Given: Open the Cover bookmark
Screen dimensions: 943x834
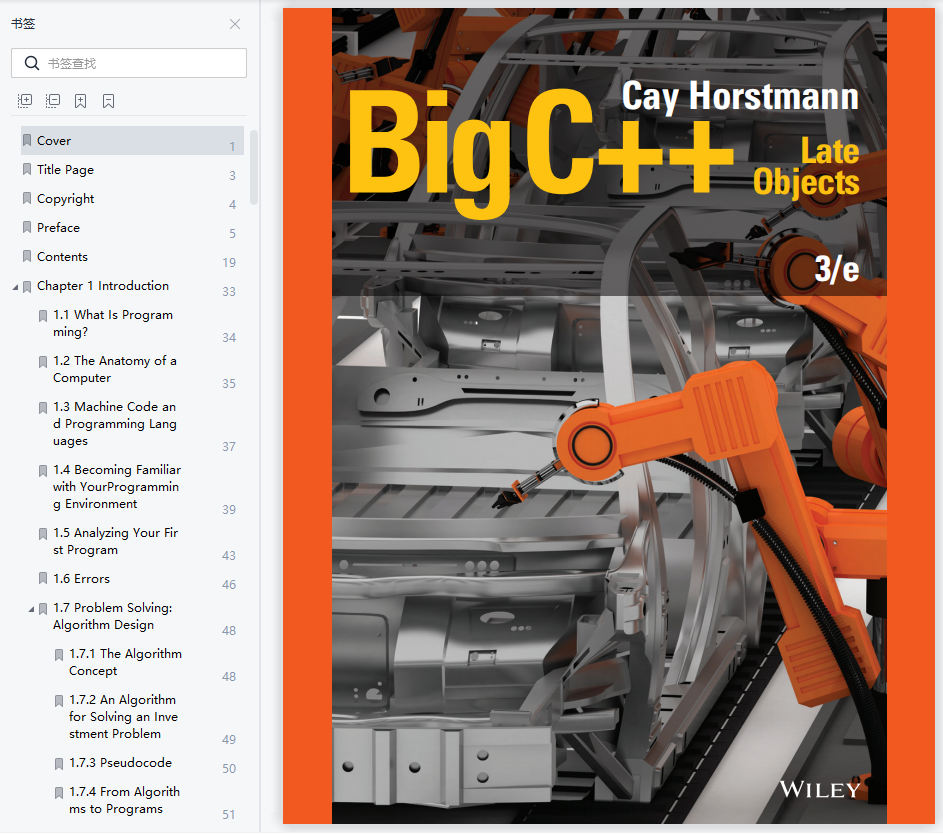Looking at the screenshot, I should [x=132, y=141].
